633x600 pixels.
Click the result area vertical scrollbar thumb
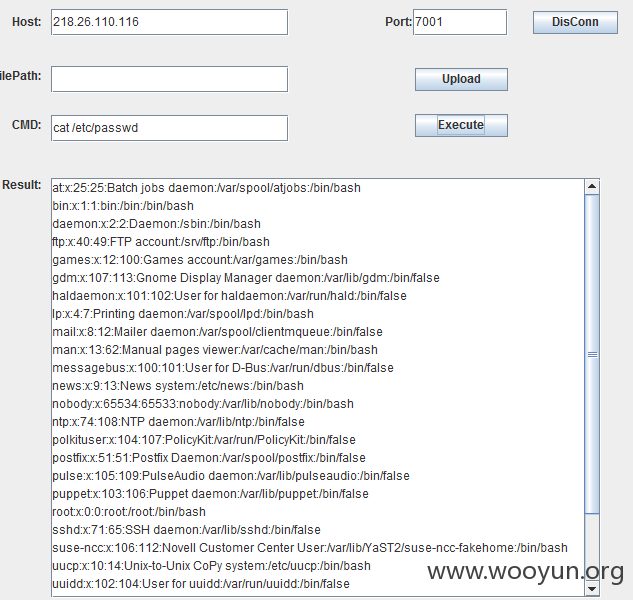(x=592, y=354)
